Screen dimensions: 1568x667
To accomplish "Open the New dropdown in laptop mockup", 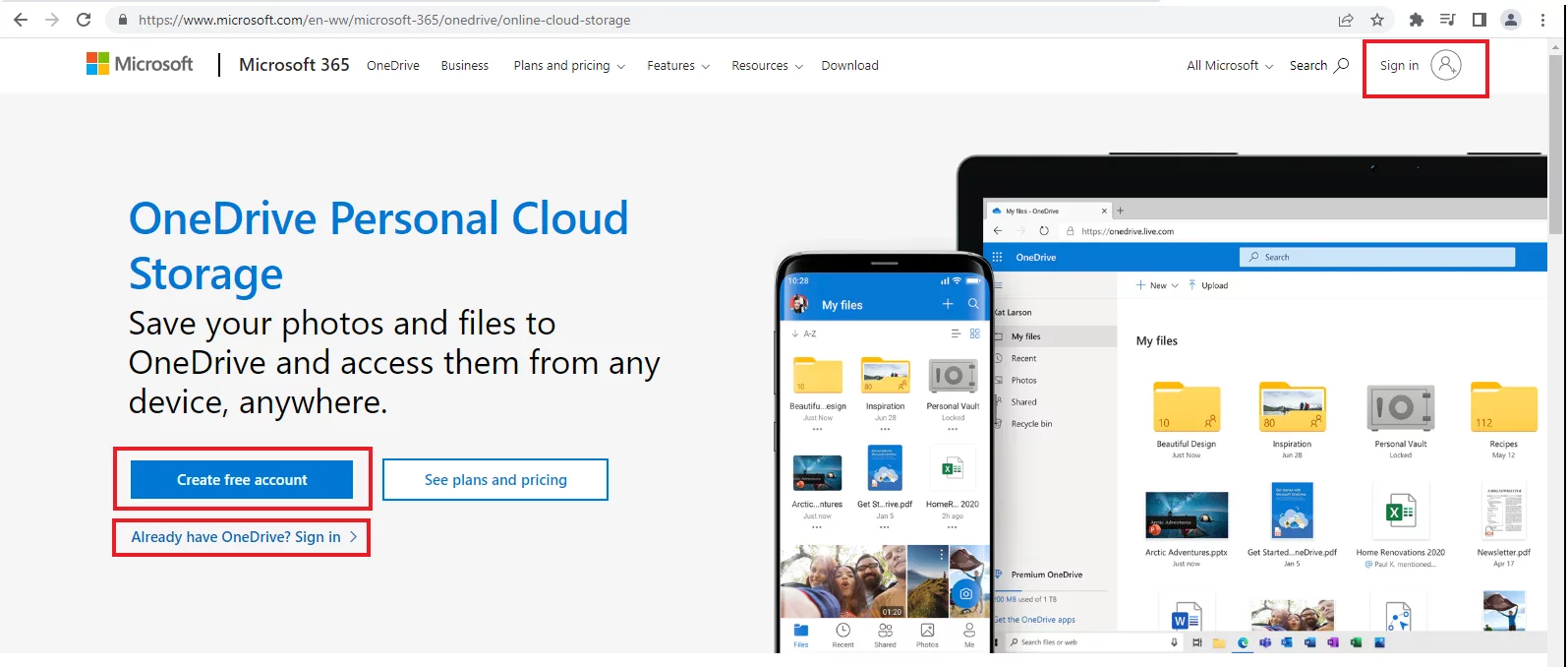I will (x=1157, y=285).
